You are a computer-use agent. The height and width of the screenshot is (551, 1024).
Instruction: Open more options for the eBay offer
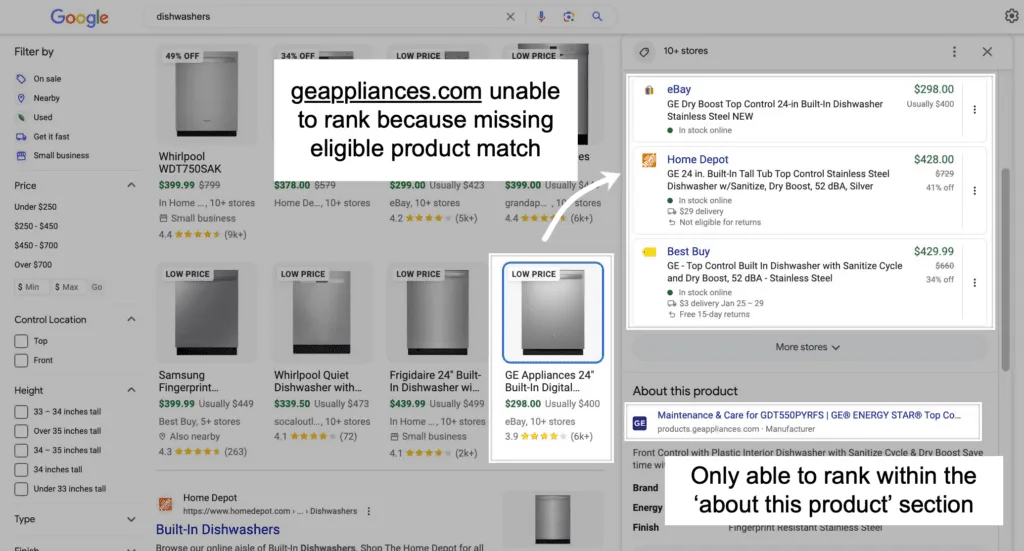click(x=974, y=110)
